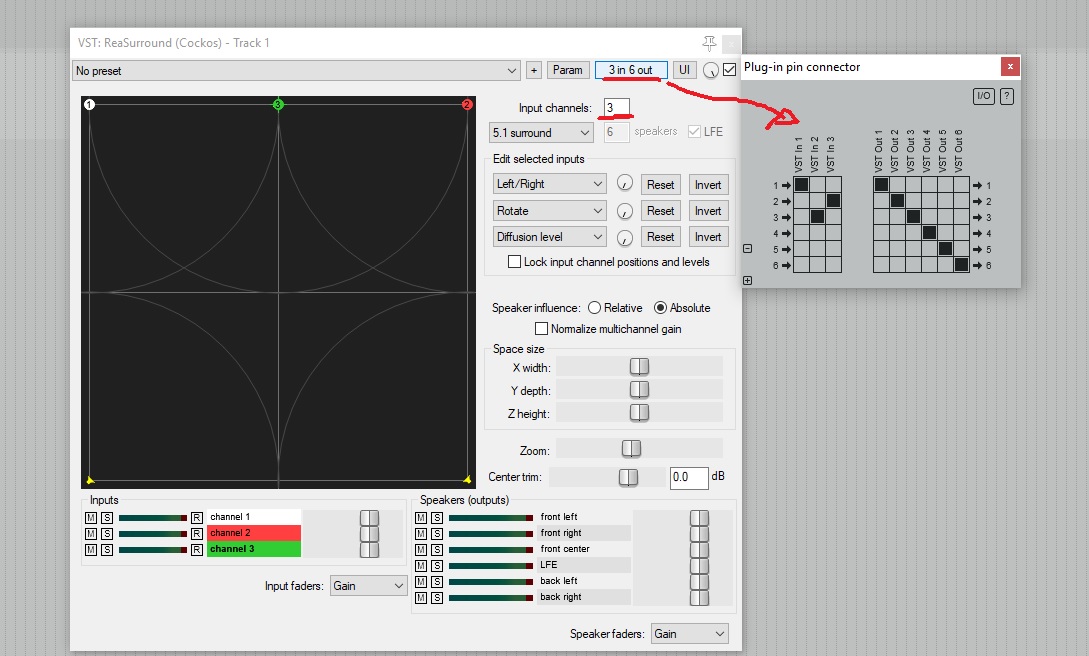Check Normalize multichannel gain
The height and width of the screenshot is (656, 1089).
(x=542, y=329)
